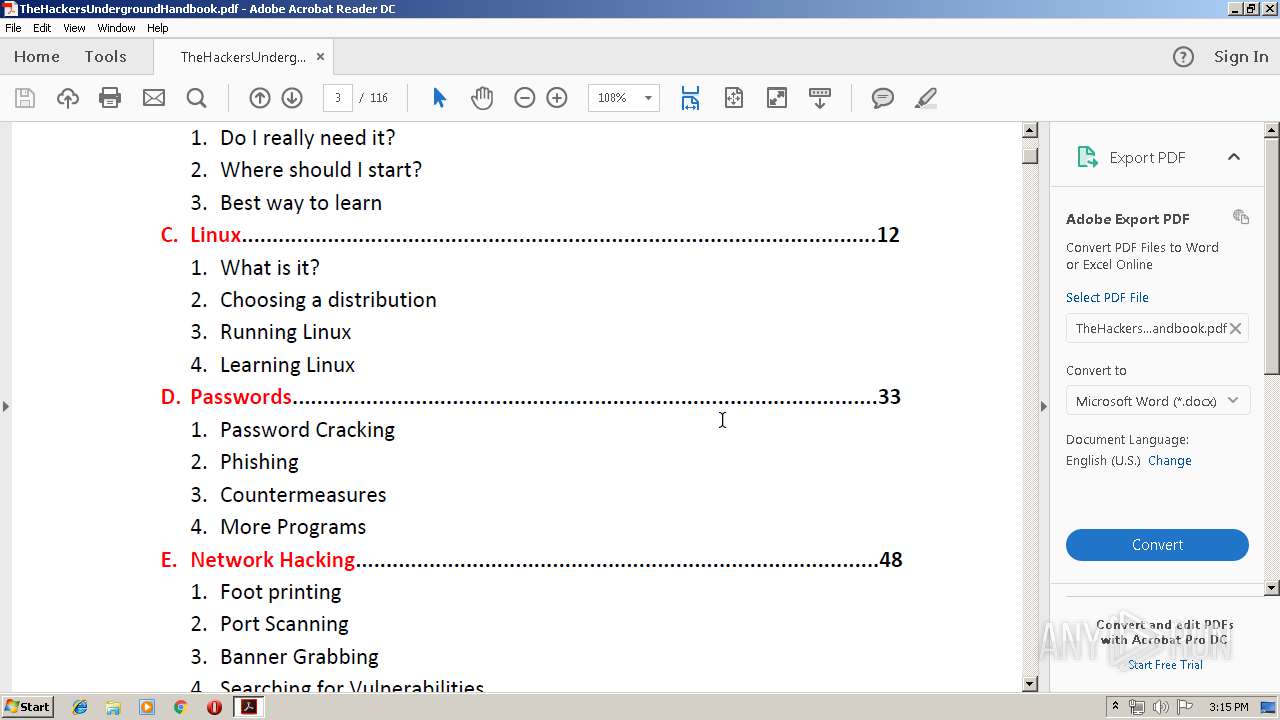Click the document scrollbar down arrow

(1030, 684)
